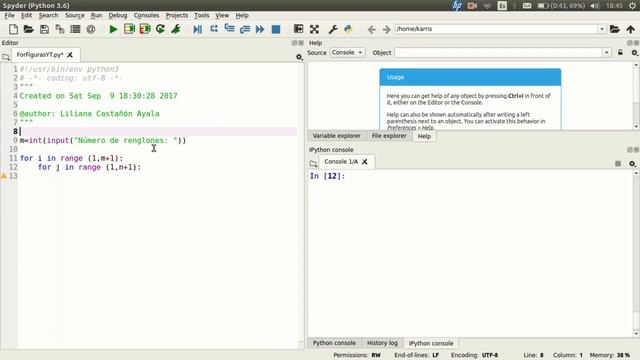Run cell and advance icon

pos(145,29)
